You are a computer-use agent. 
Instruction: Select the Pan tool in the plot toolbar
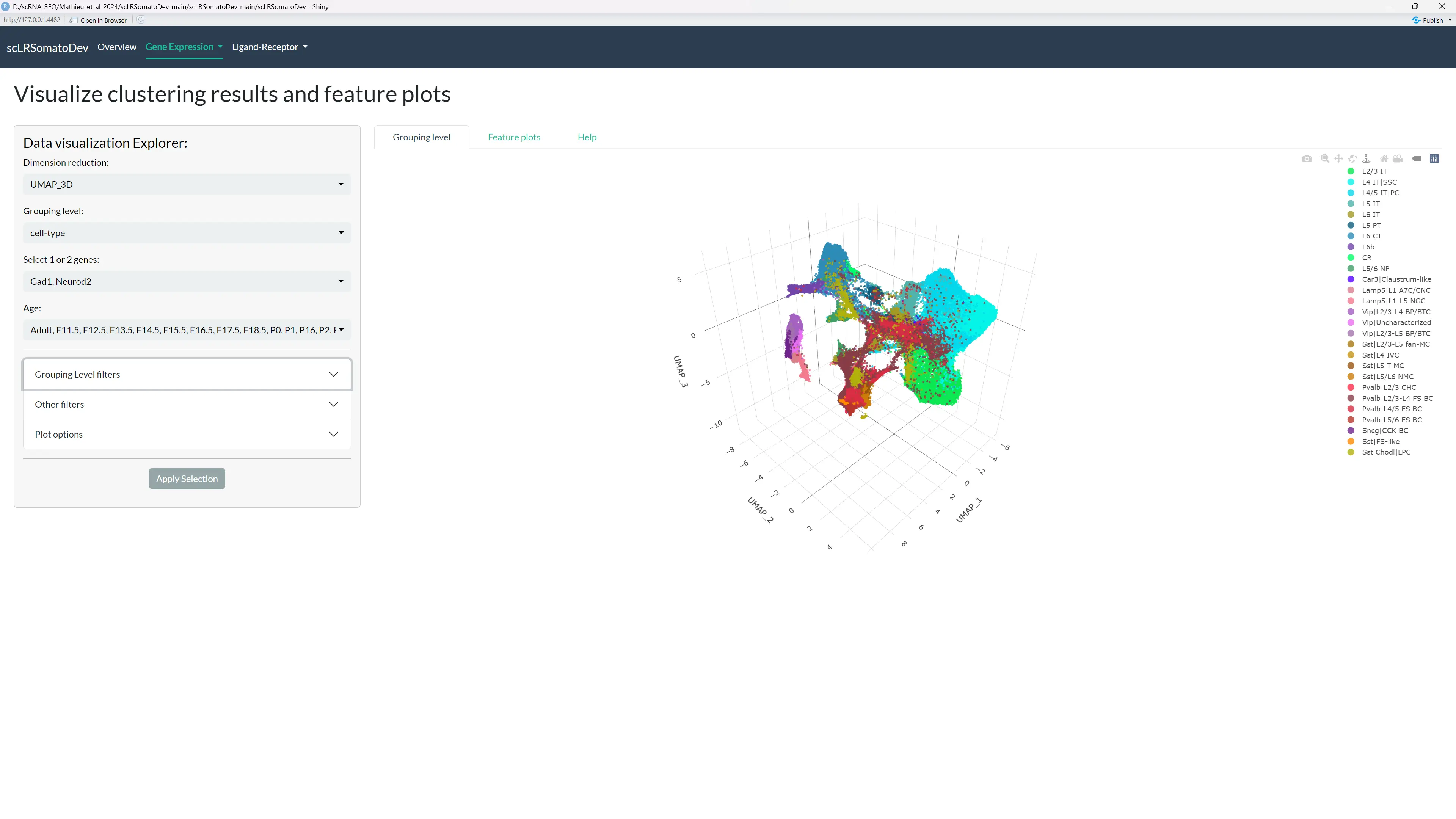[x=1339, y=159]
